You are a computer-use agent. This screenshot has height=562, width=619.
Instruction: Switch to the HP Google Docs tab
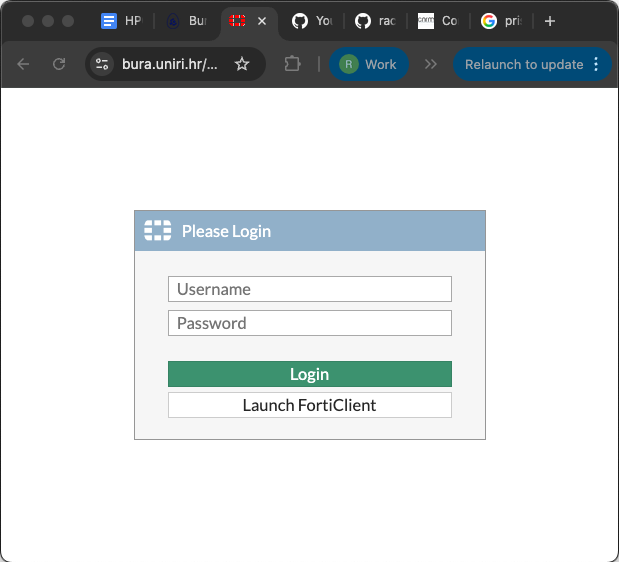tap(122, 21)
